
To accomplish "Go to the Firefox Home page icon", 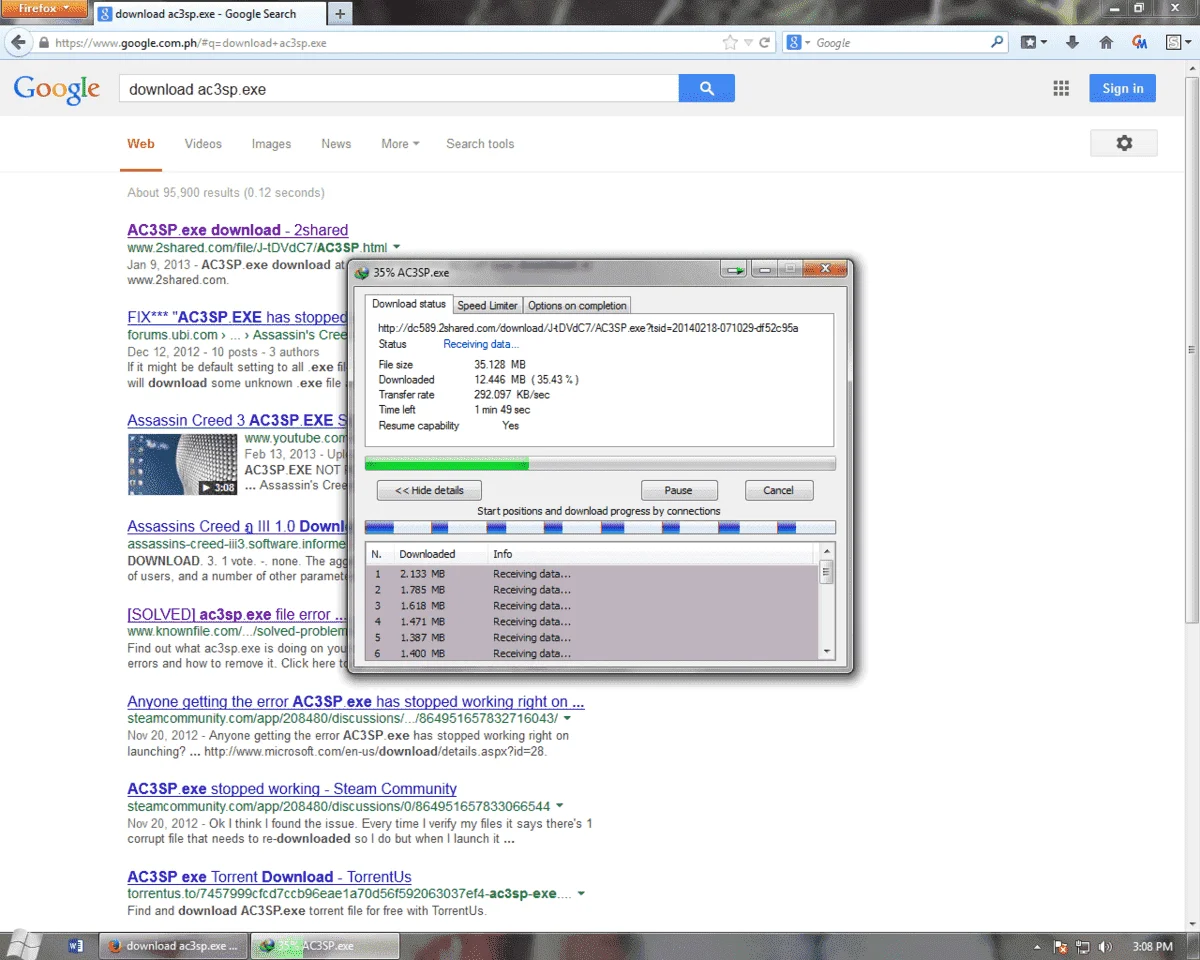I will pos(1106,43).
